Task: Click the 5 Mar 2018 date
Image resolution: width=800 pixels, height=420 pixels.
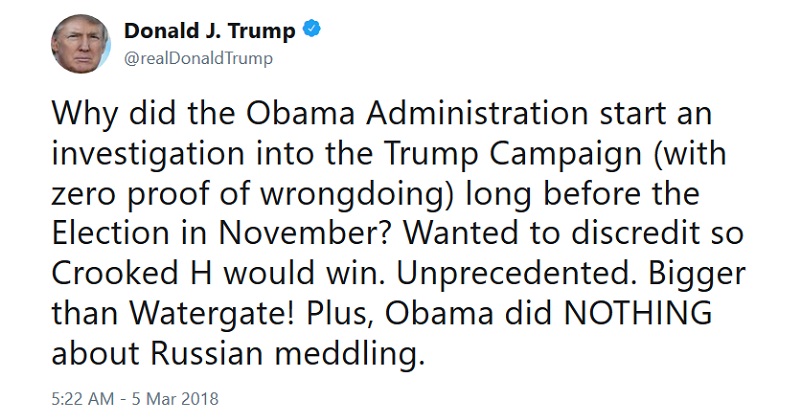Action: tap(175, 399)
